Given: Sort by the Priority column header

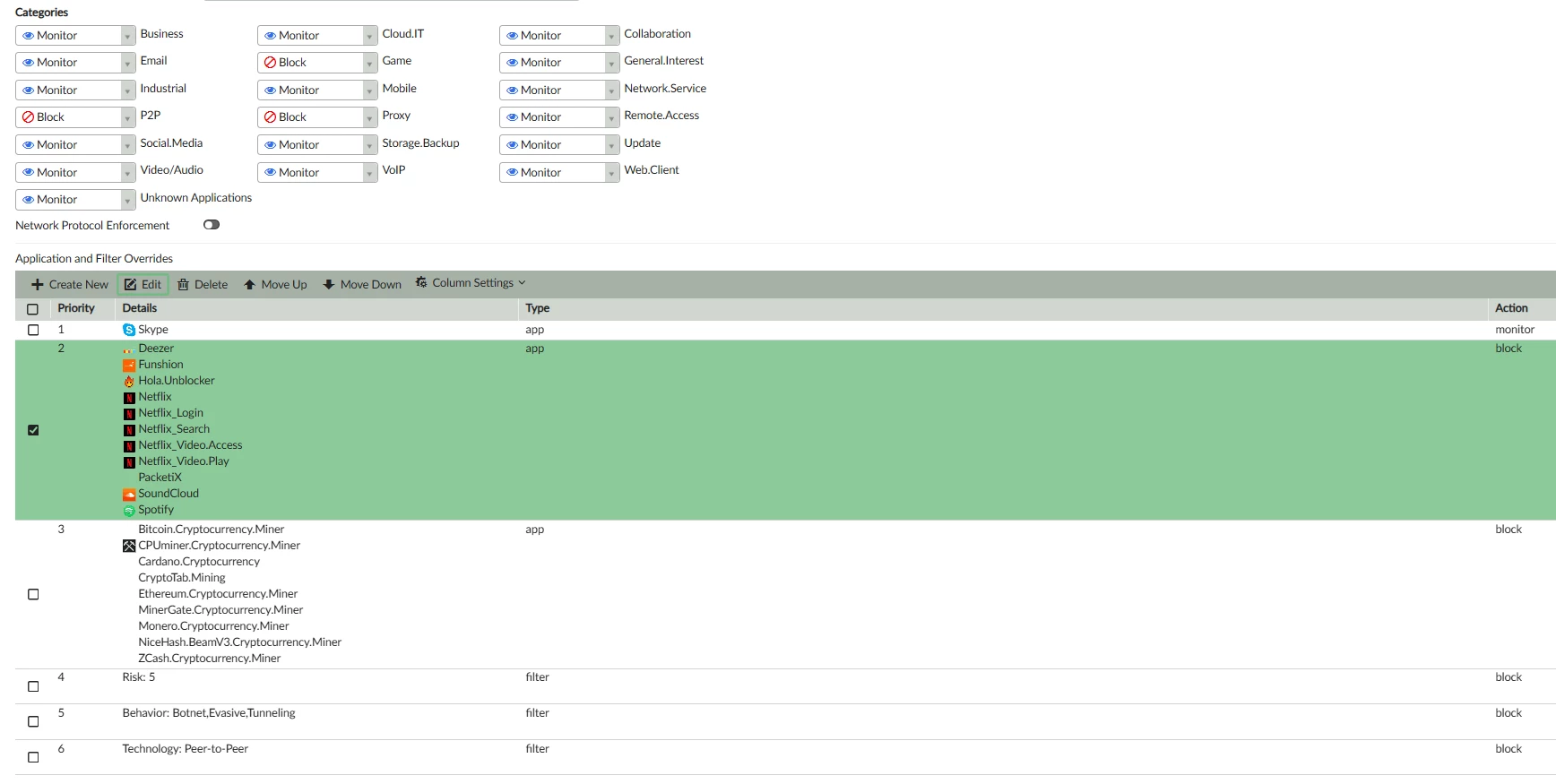Looking at the screenshot, I should (76, 308).
